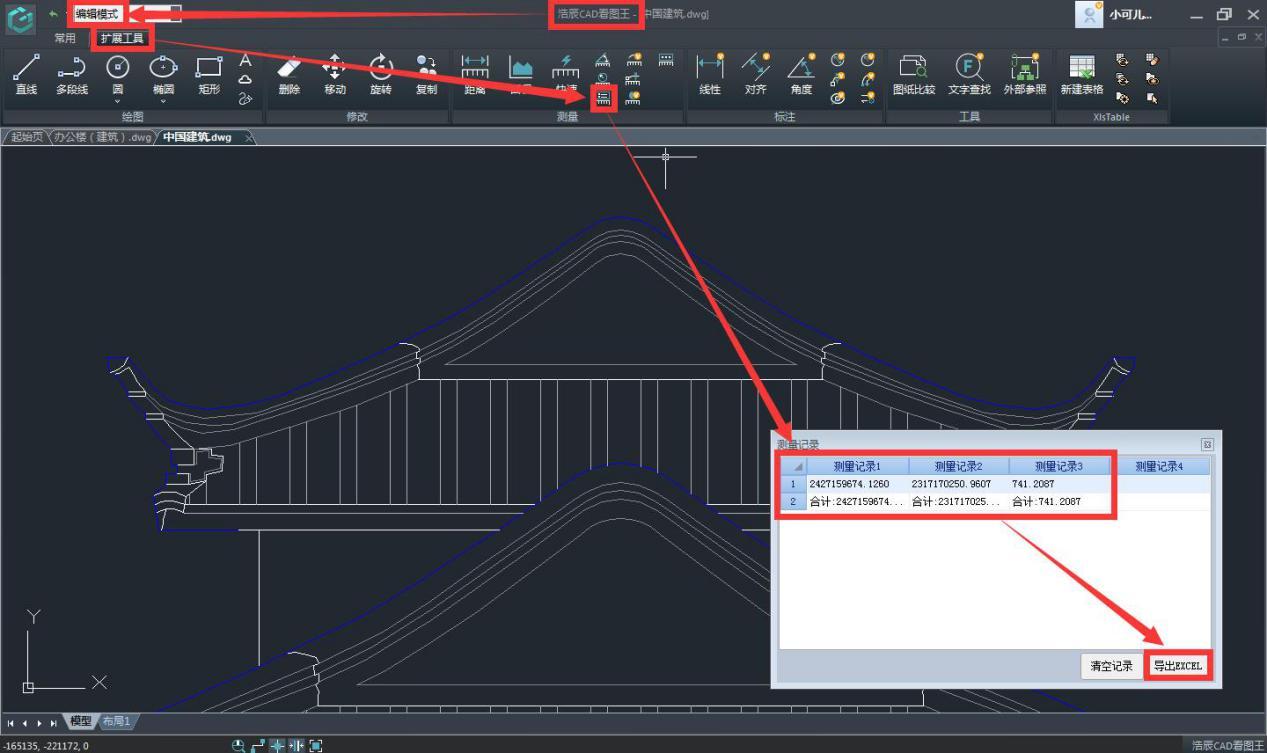Close the 中国建筑.dwg tab with its X
Image resolution: width=1267 pixels, height=753 pixels.
(248, 137)
